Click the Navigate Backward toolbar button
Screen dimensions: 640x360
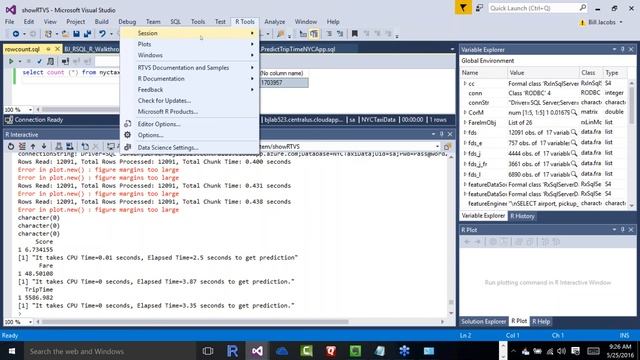coord(16,34)
